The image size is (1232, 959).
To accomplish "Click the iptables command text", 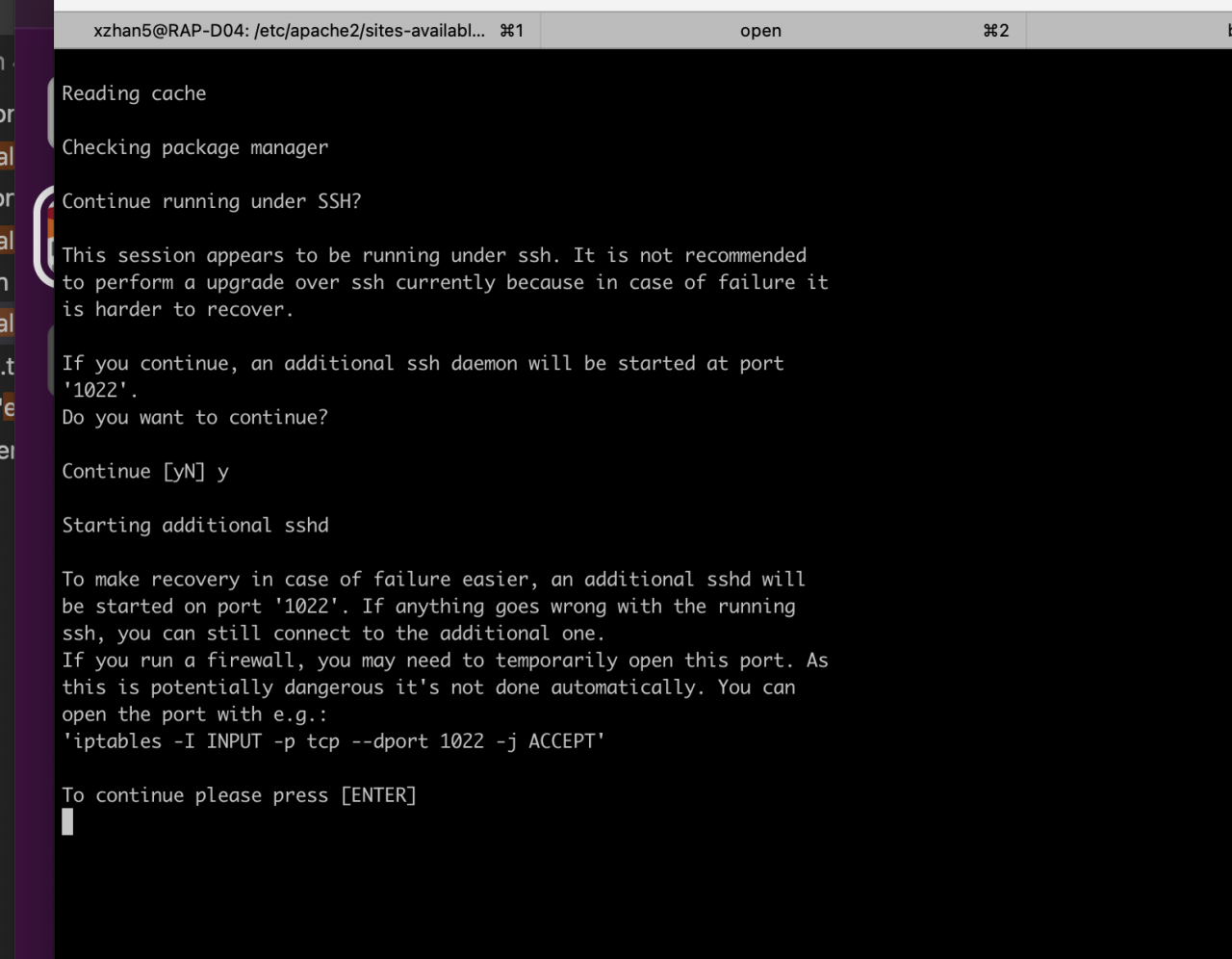I will (333, 740).
